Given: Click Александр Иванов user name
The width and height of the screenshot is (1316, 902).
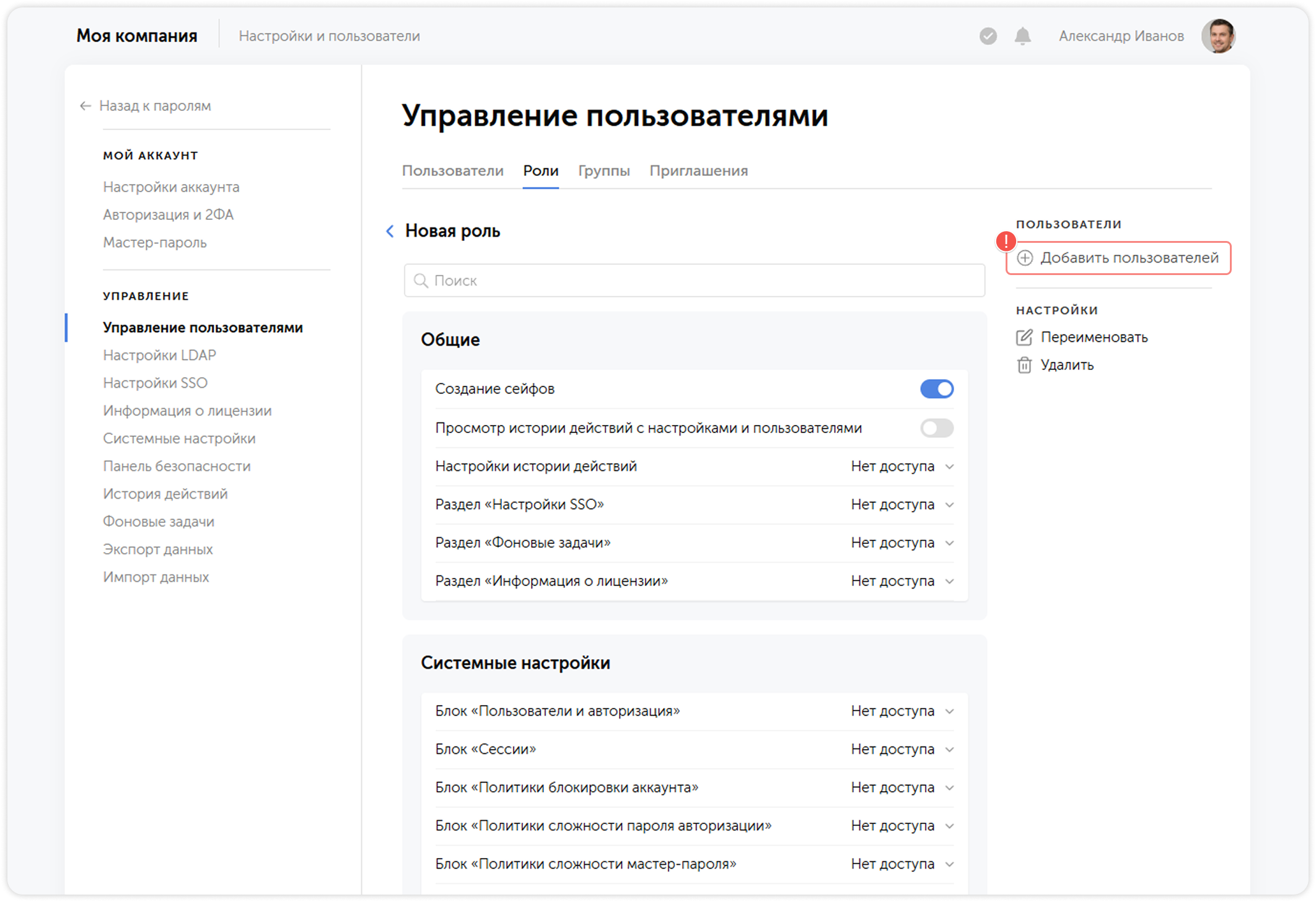Looking at the screenshot, I should pos(1121,36).
